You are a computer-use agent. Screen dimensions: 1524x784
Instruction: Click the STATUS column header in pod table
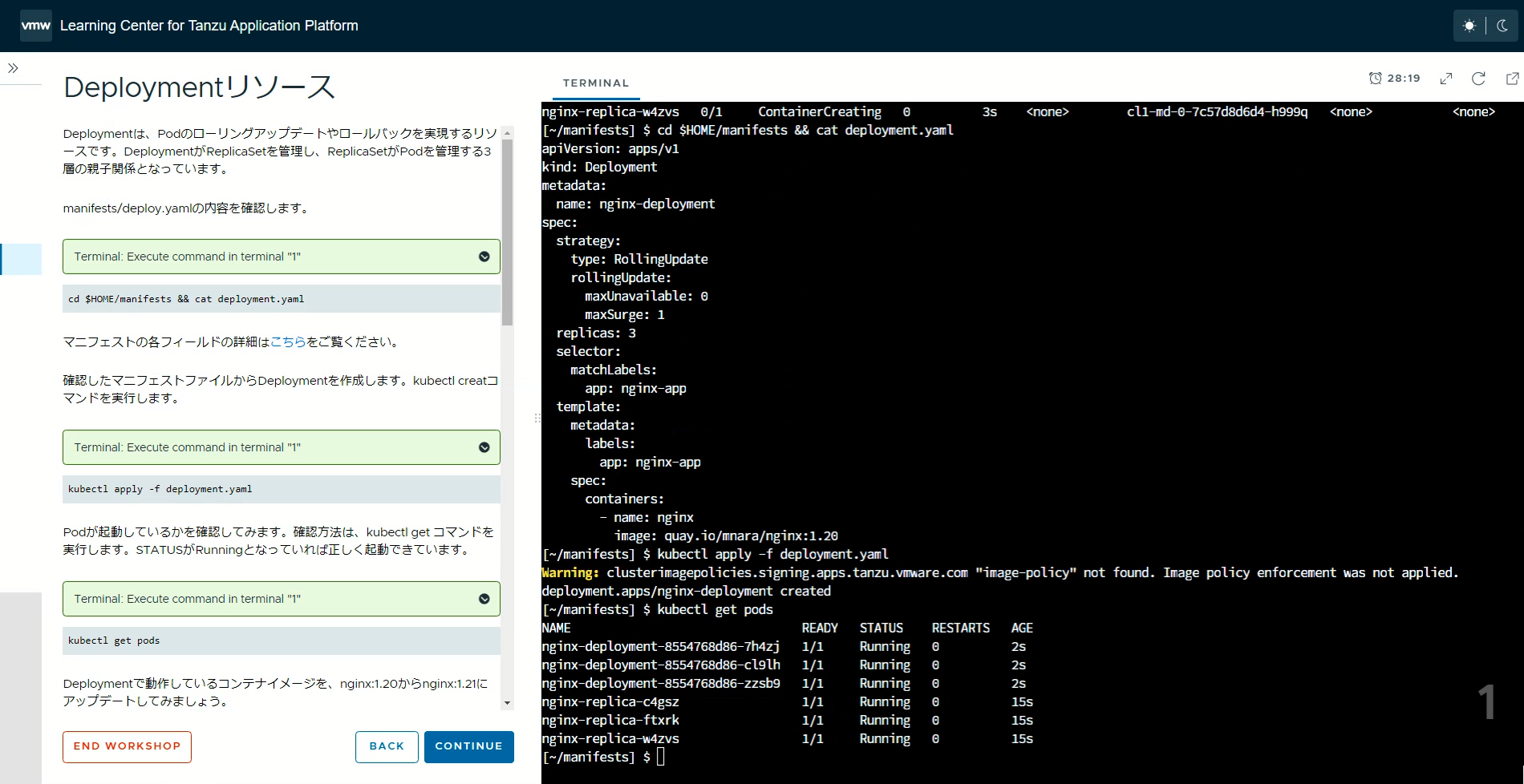pyautogui.click(x=882, y=628)
